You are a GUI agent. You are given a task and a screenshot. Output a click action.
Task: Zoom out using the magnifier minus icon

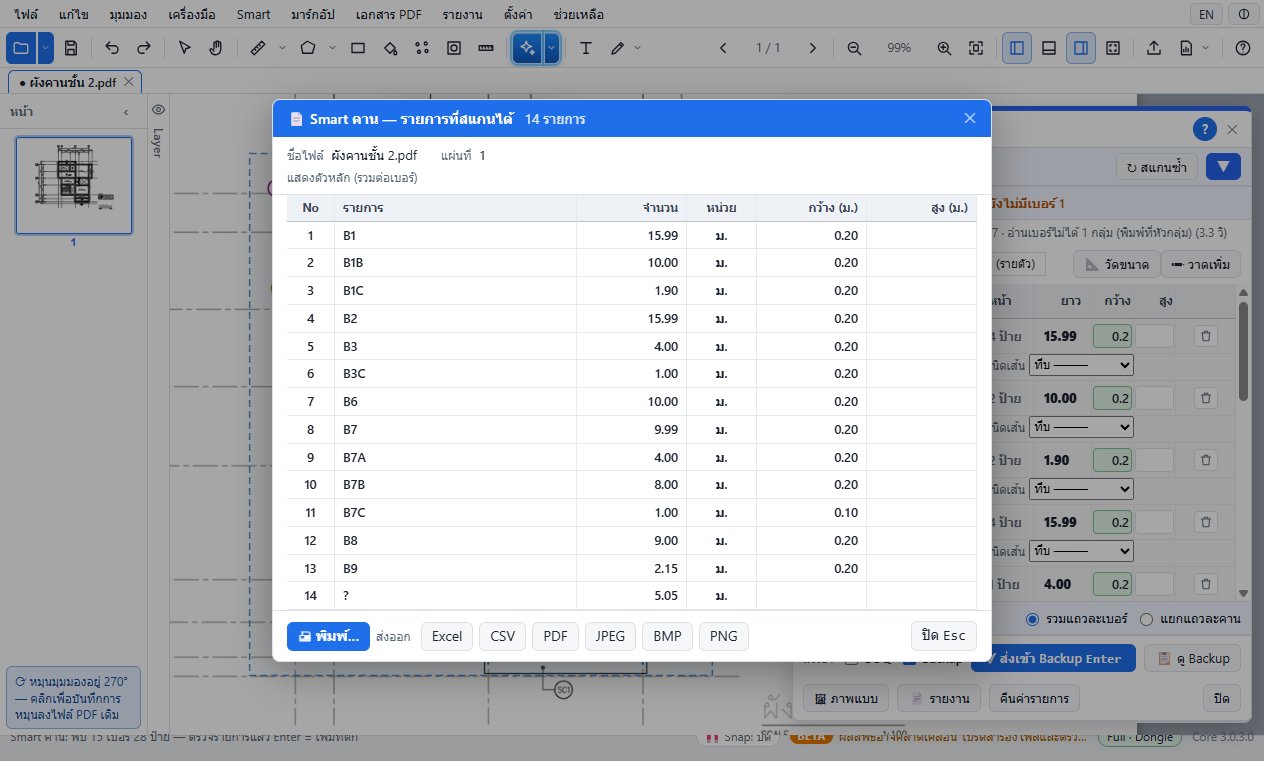click(x=854, y=48)
